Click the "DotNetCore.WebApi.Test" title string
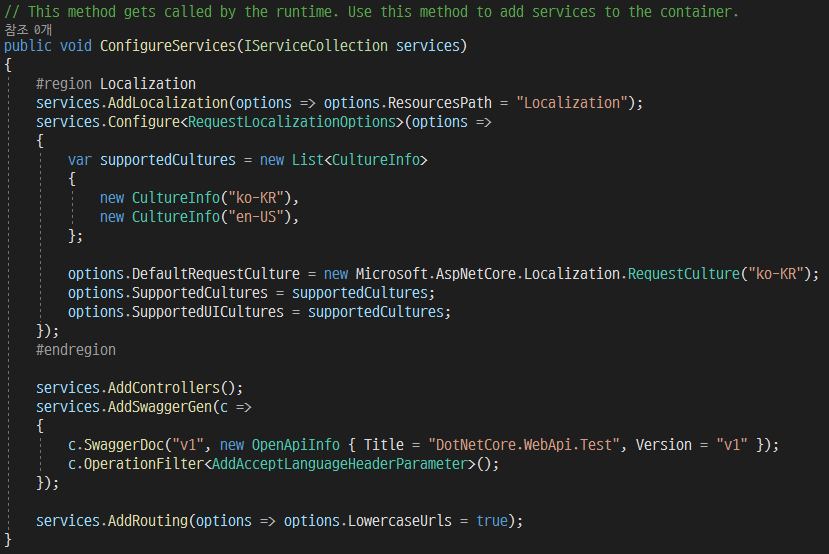This screenshot has height=554, width=829. click(x=523, y=445)
